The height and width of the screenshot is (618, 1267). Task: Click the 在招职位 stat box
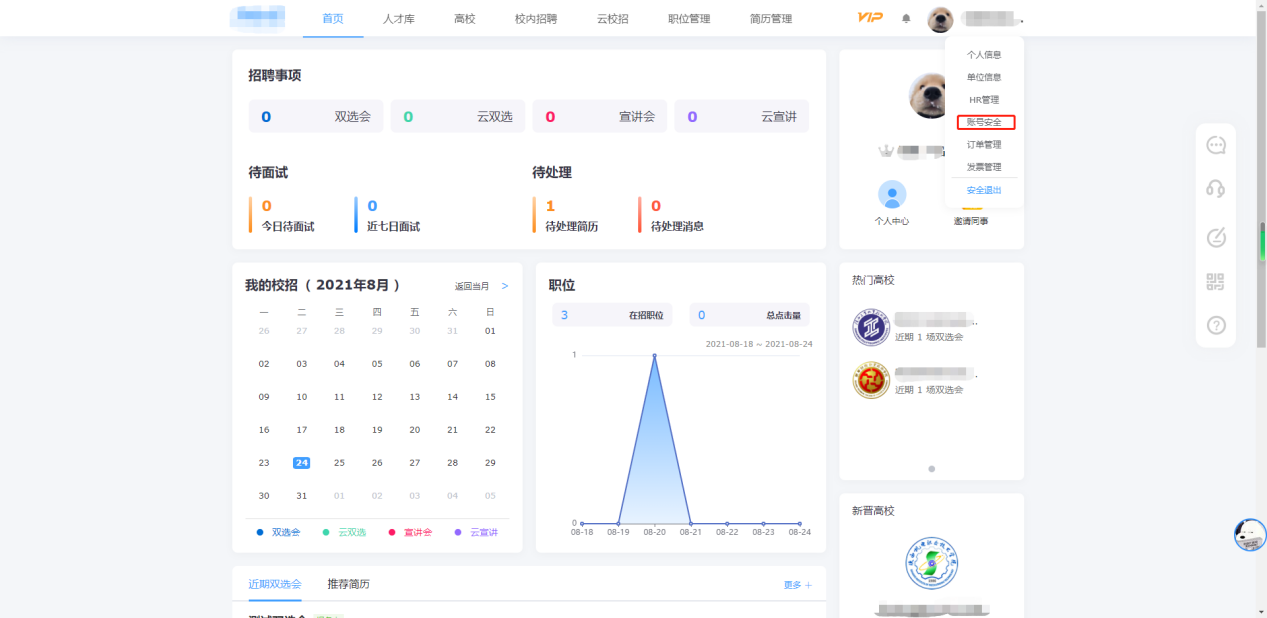point(612,315)
